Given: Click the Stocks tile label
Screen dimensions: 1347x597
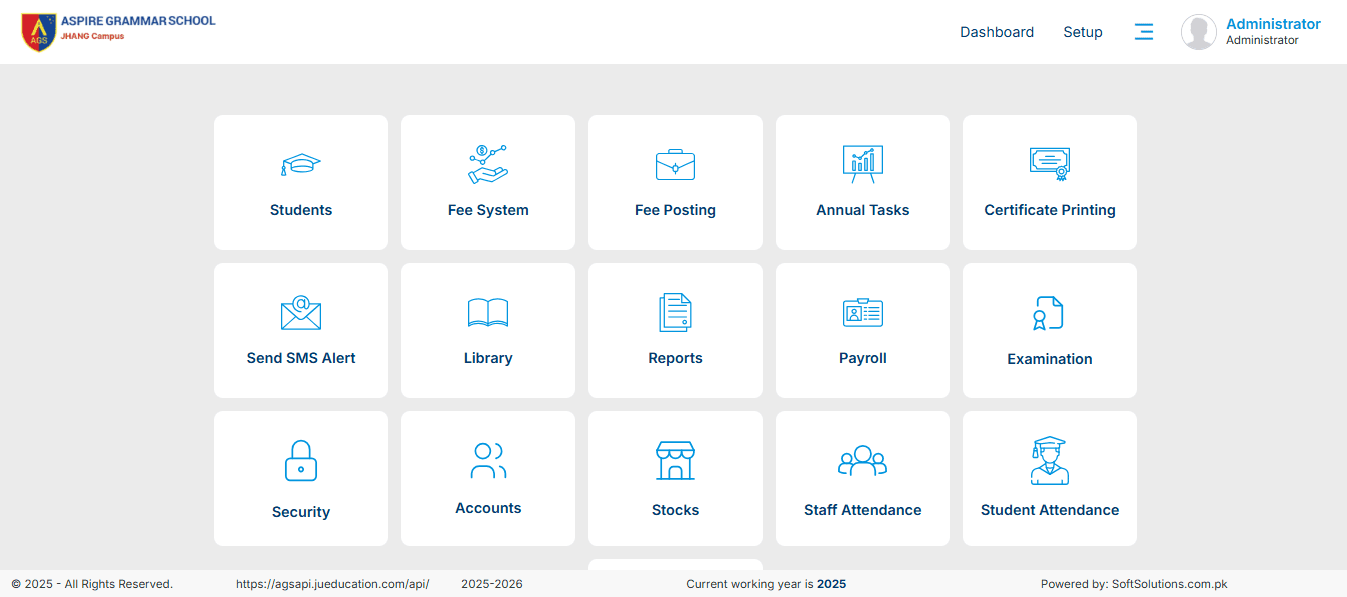Looking at the screenshot, I should tap(675, 510).
